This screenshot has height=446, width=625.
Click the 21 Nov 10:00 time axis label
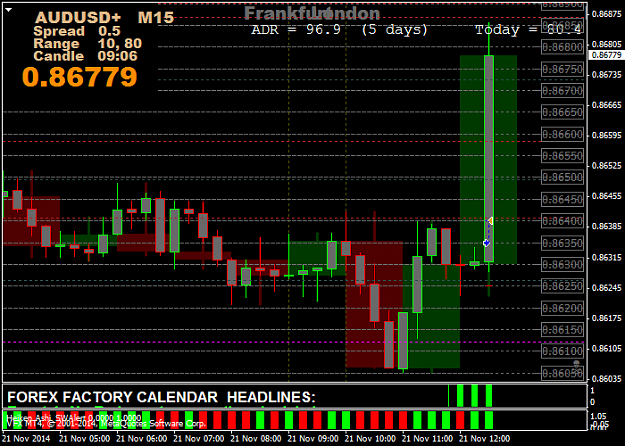point(371,439)
